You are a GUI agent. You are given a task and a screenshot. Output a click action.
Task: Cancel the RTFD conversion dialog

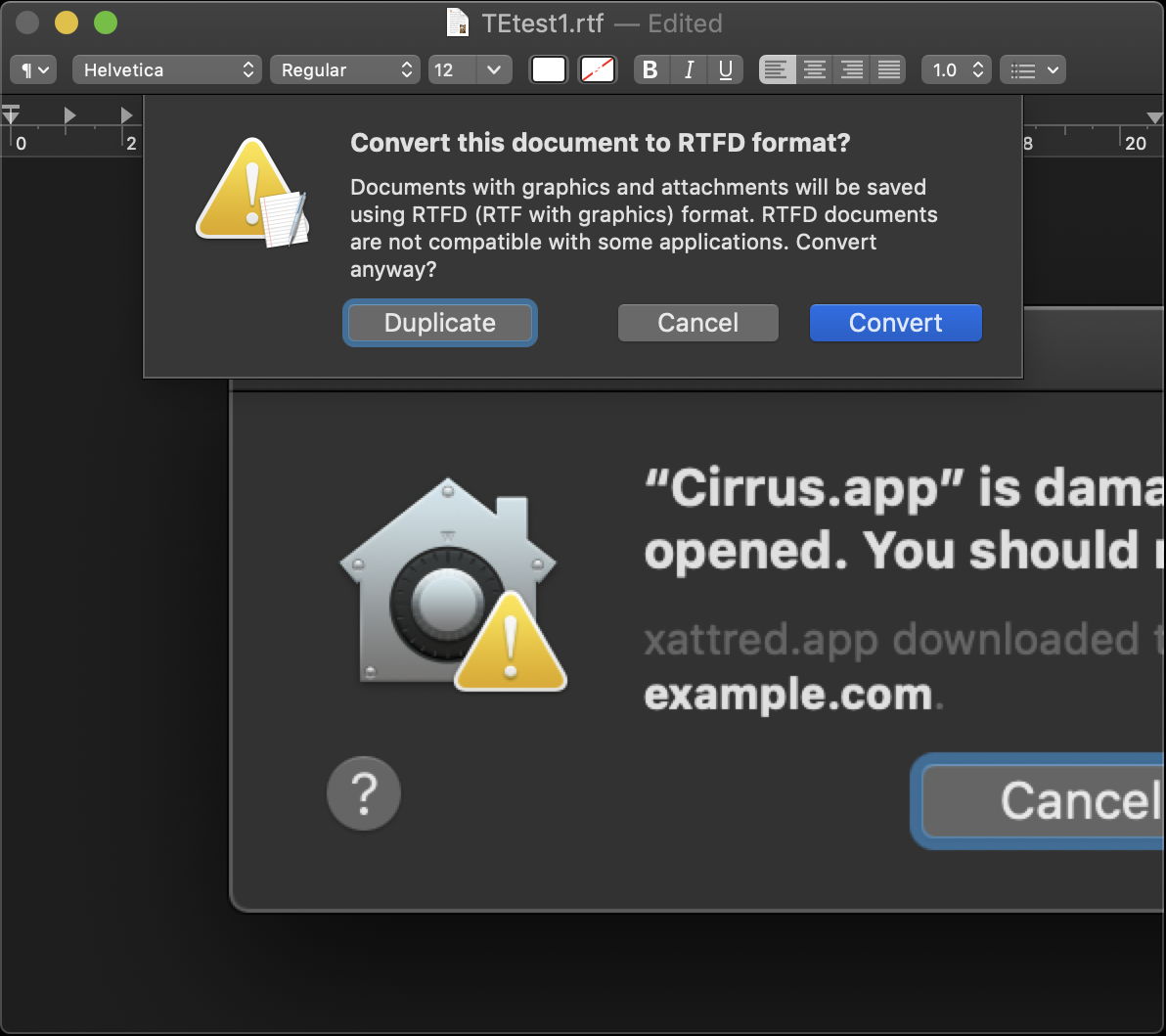[697, 323]
